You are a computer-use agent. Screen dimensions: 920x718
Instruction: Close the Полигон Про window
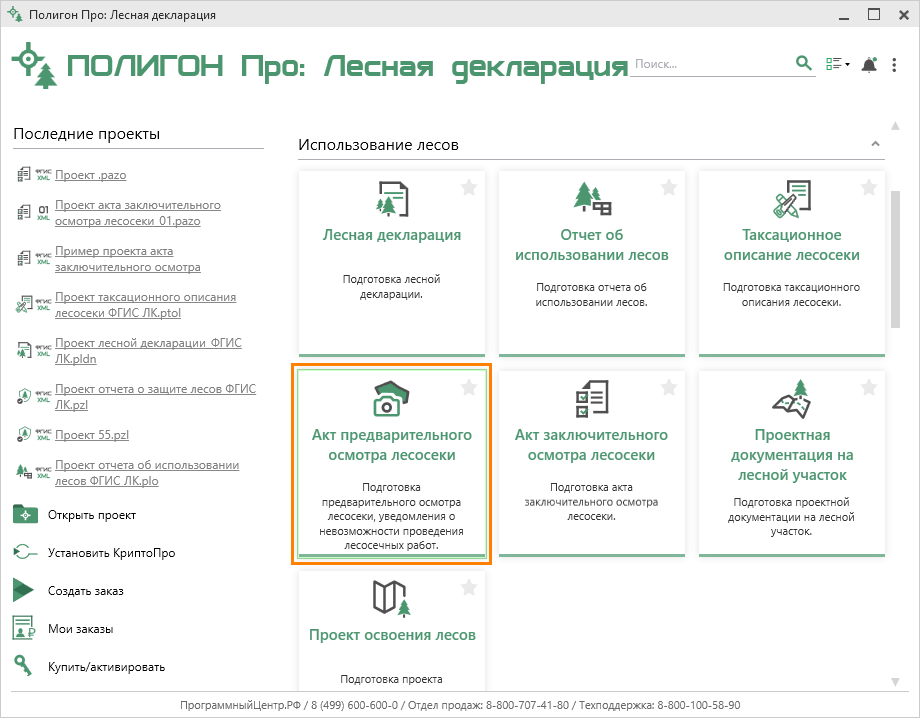tap(904, 15)
